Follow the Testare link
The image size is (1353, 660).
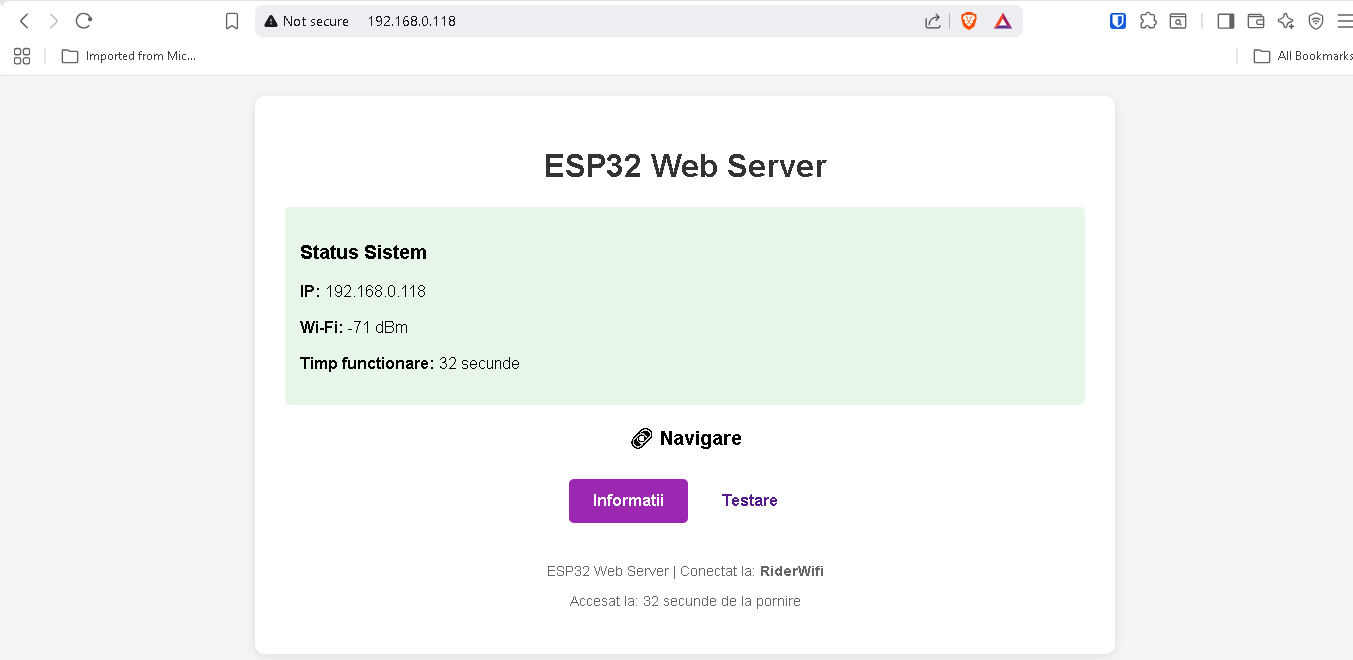pos(749,501)
